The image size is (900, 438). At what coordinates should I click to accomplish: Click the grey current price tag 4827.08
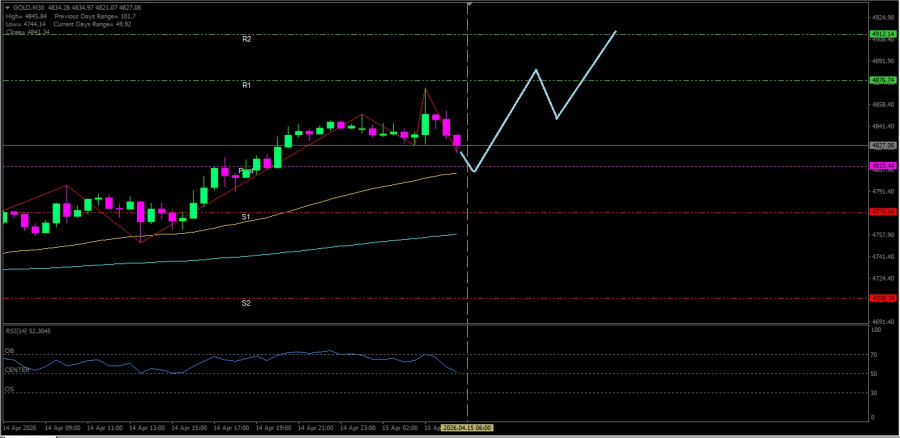[x=882, y=145]
